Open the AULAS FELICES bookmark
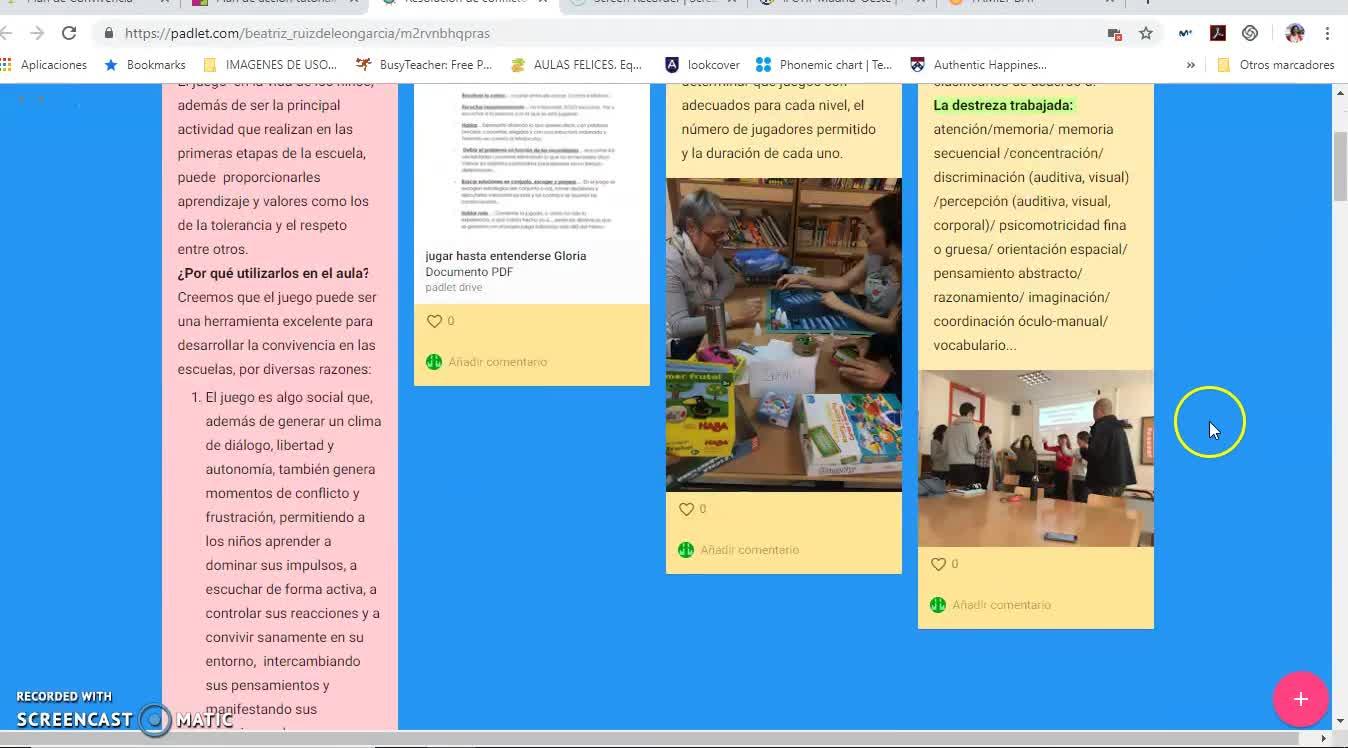This screenshot has width=1348, height=748. pos(577,65)
